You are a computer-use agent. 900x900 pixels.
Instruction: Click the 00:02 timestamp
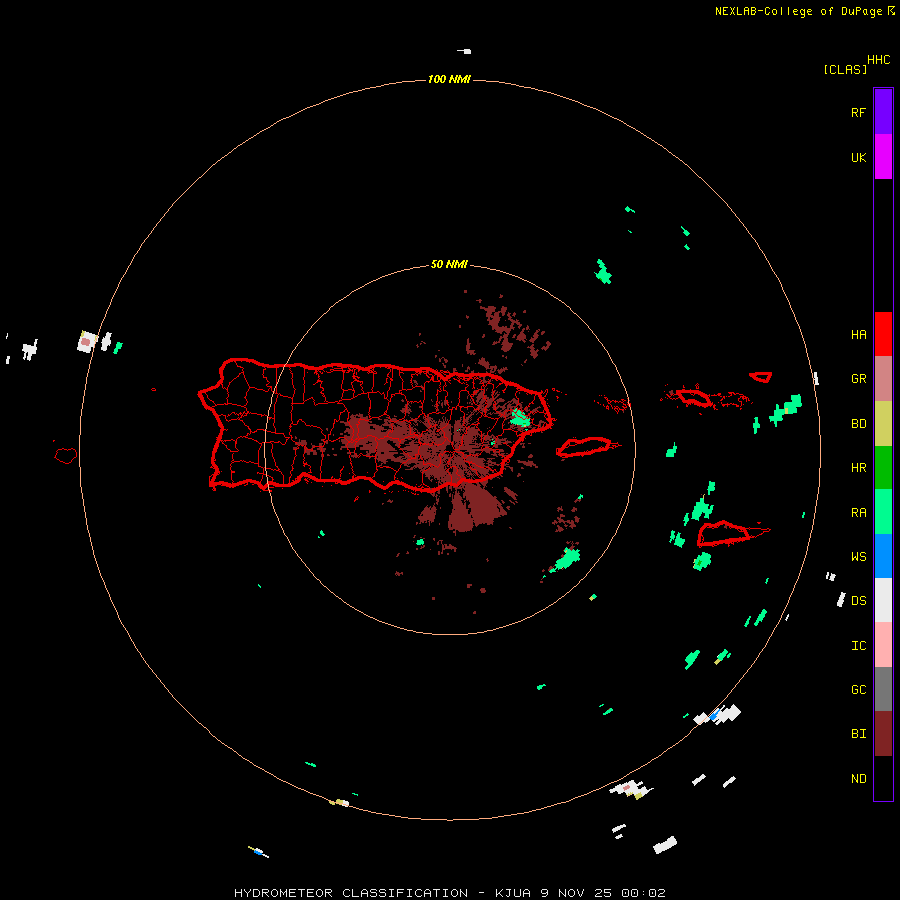point(643,893)
